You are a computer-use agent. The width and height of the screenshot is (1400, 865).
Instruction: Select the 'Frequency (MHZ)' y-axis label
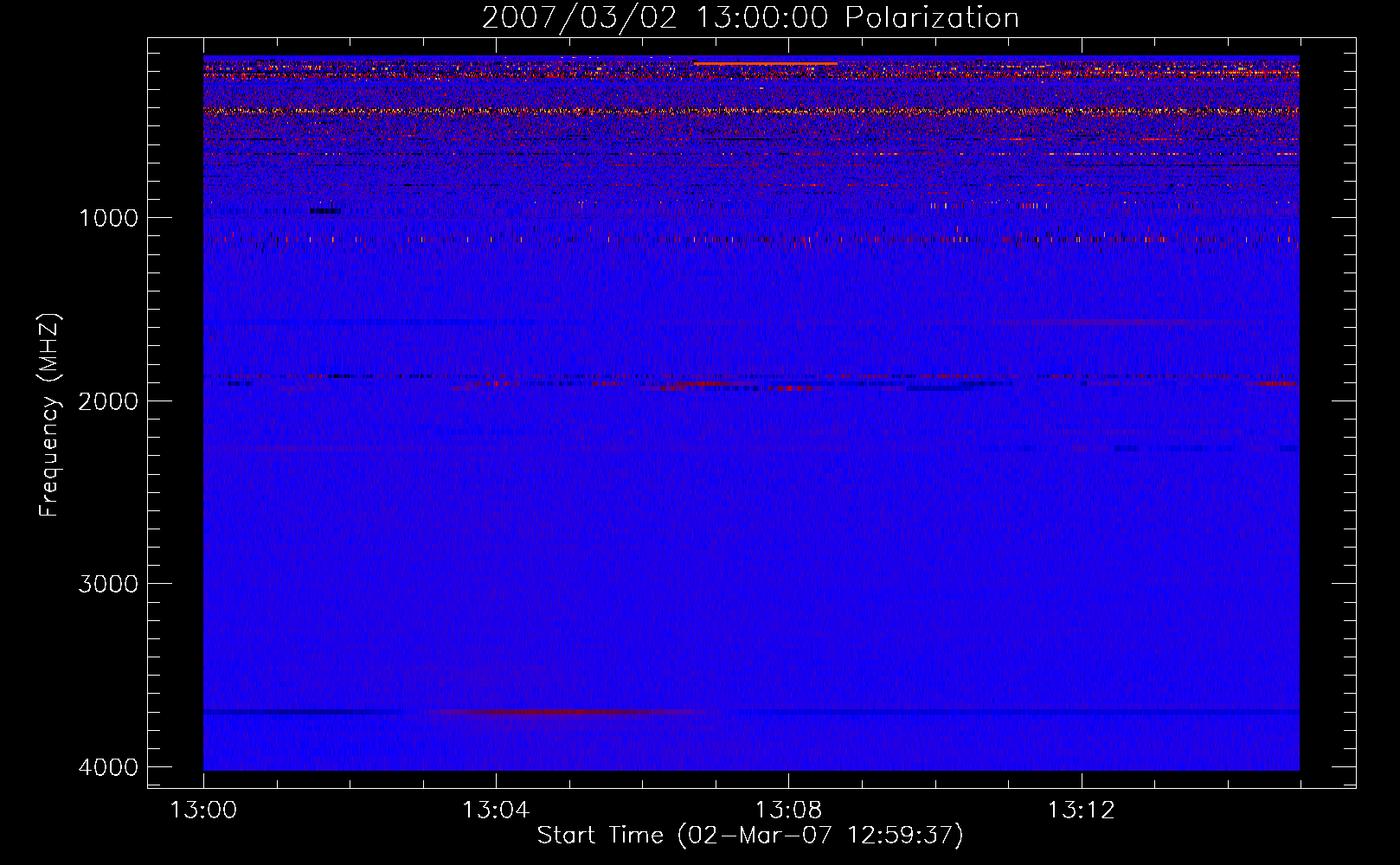coord(49,415)
